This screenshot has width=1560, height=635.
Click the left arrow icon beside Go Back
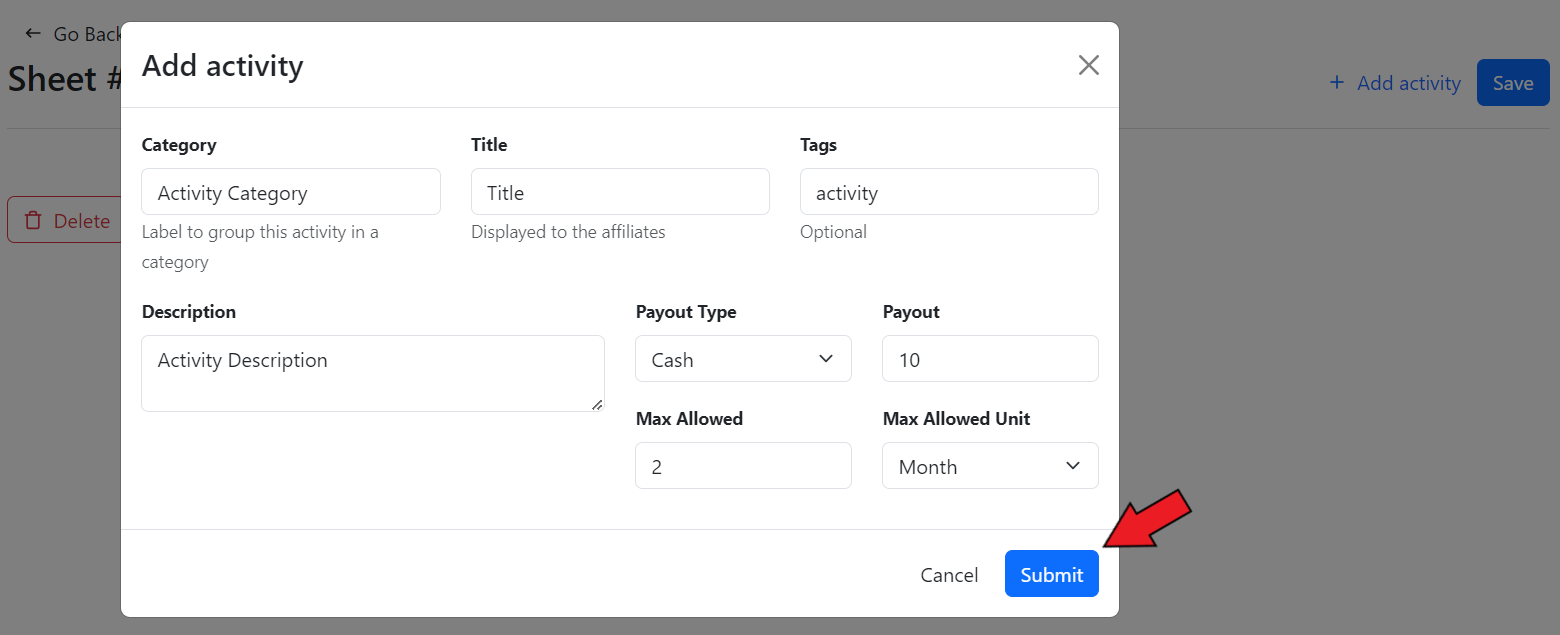33,34
